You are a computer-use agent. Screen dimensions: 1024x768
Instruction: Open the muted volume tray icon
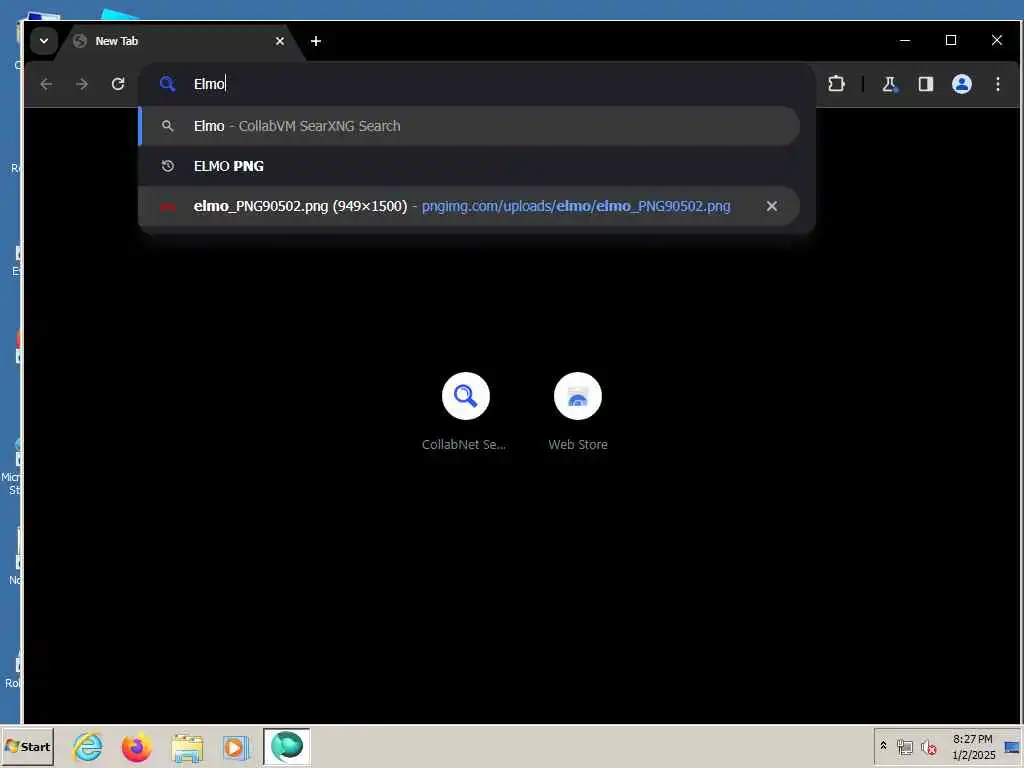928,747
